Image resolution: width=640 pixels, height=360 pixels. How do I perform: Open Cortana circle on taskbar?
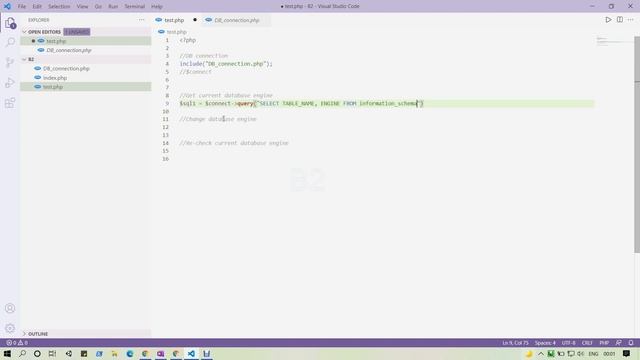[37, 353]
